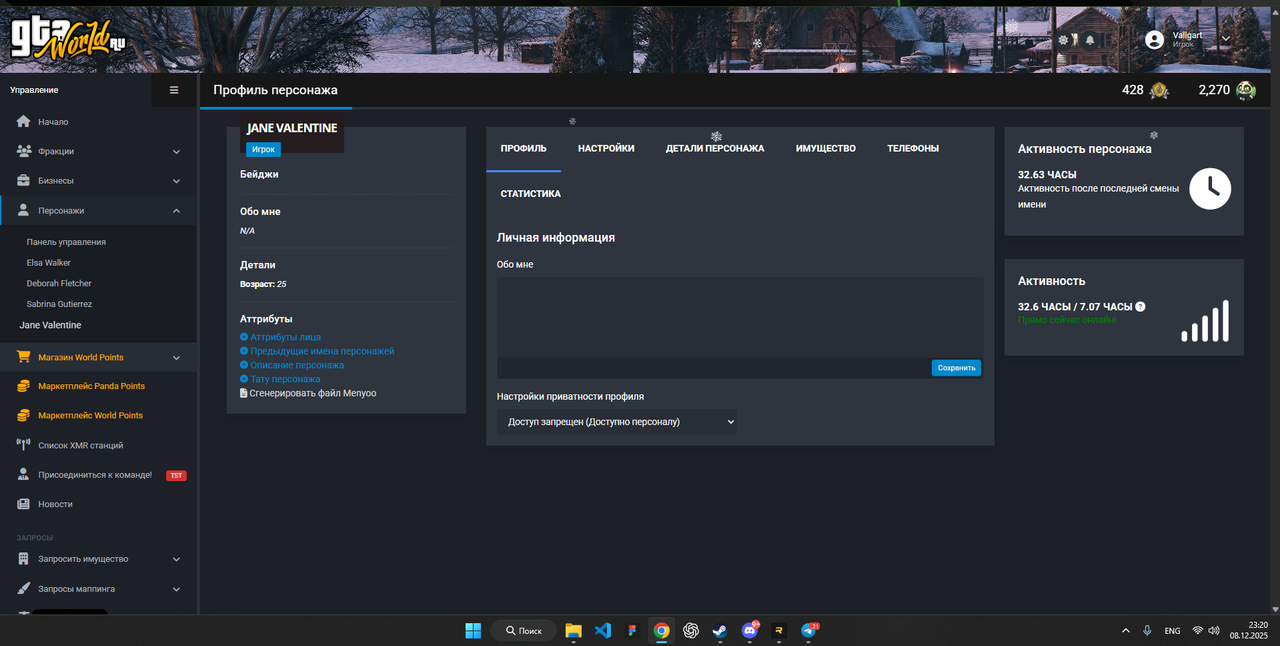Click the Vallgart user avatar
This screenshot has width=1280, height=646.
pyautogui.click(x=1155, y=40)
